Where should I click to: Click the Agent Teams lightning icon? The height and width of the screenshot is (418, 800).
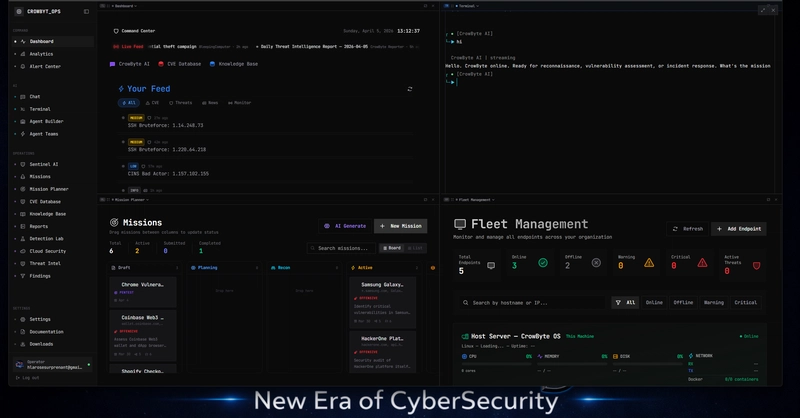point(22,134)
